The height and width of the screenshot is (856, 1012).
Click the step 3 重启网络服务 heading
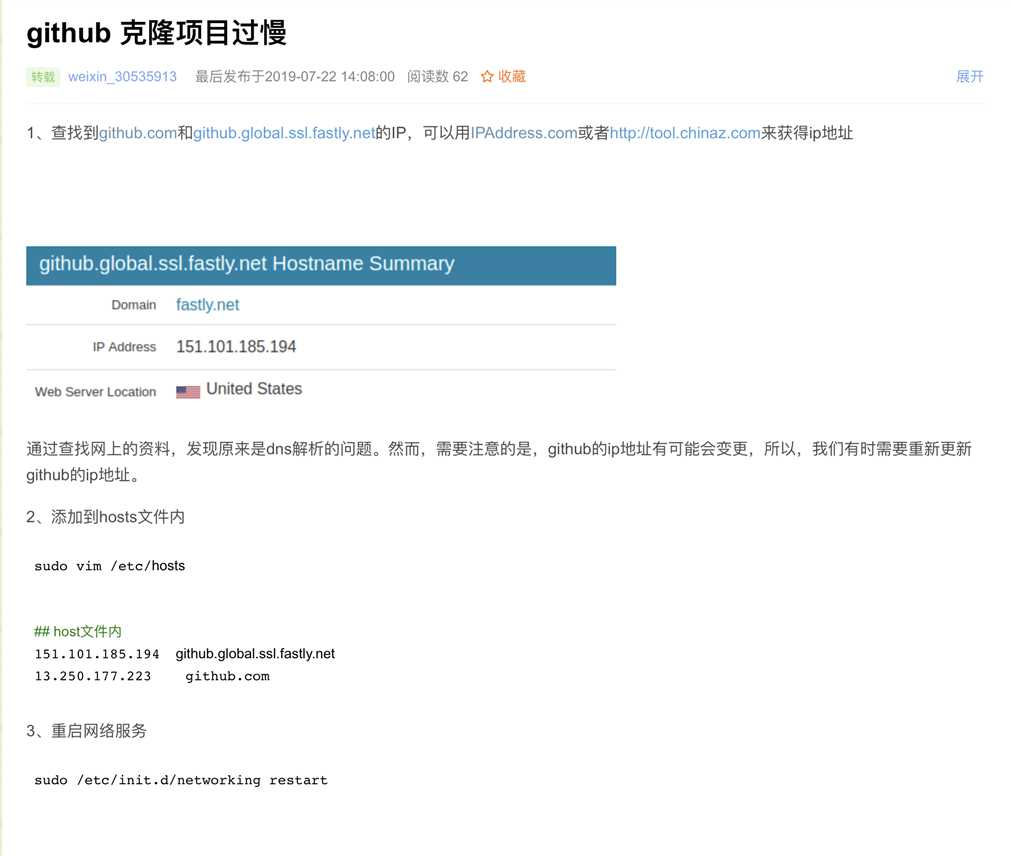pos(86,731)
